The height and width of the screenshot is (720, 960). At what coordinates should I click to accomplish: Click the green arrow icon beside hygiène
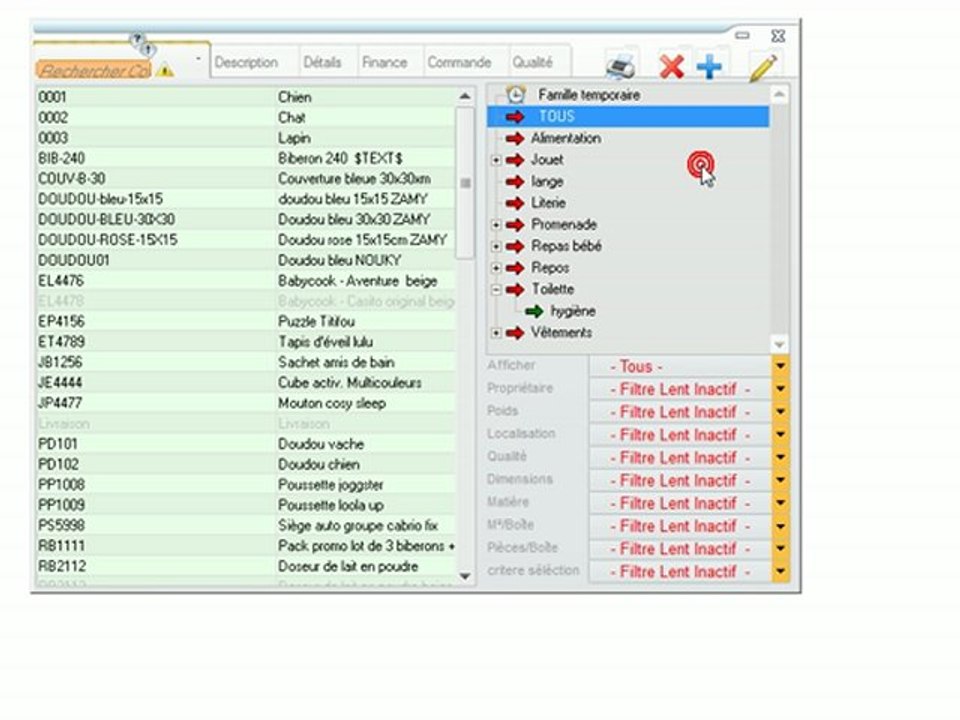[534, 311]
